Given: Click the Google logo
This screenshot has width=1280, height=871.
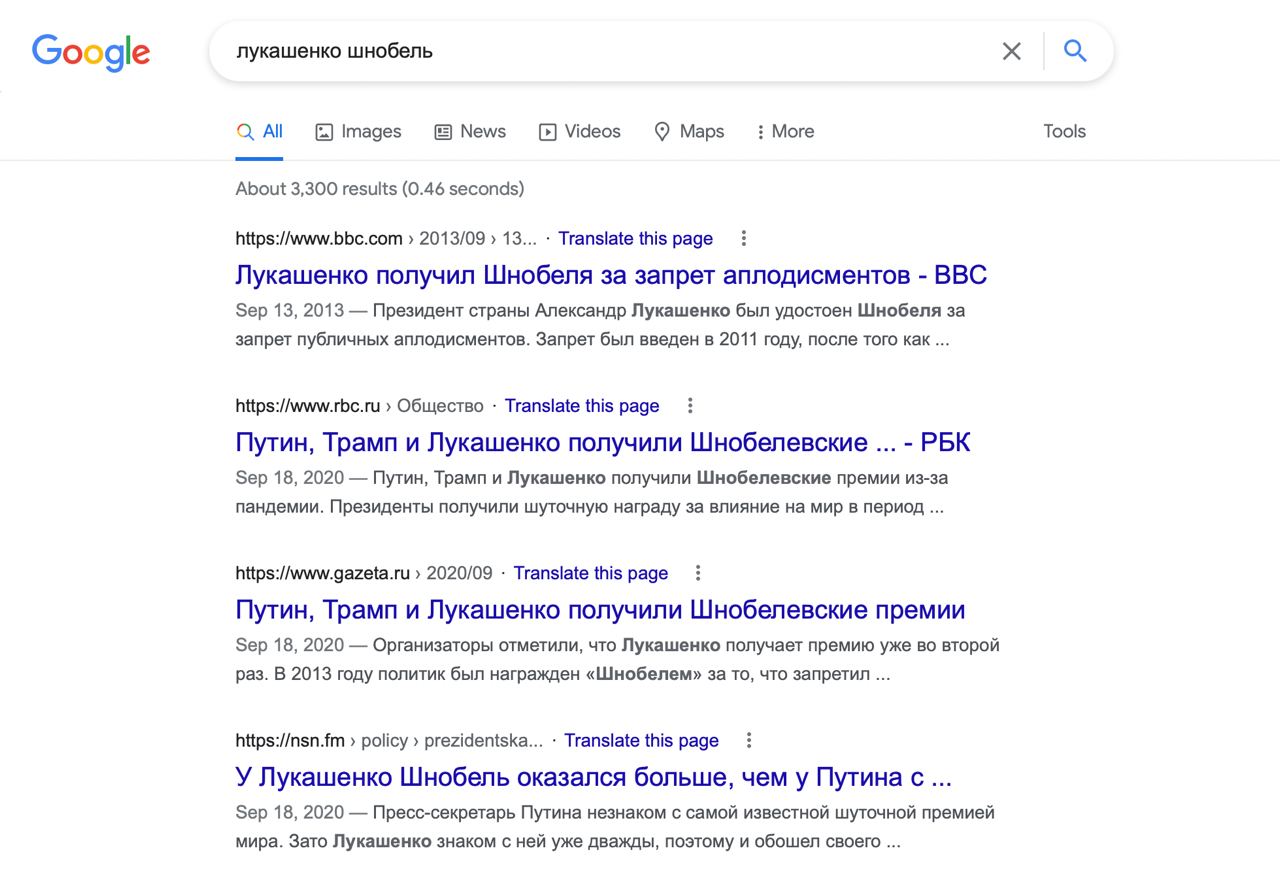Looking at the screenshot, I should tap(91, 52).
